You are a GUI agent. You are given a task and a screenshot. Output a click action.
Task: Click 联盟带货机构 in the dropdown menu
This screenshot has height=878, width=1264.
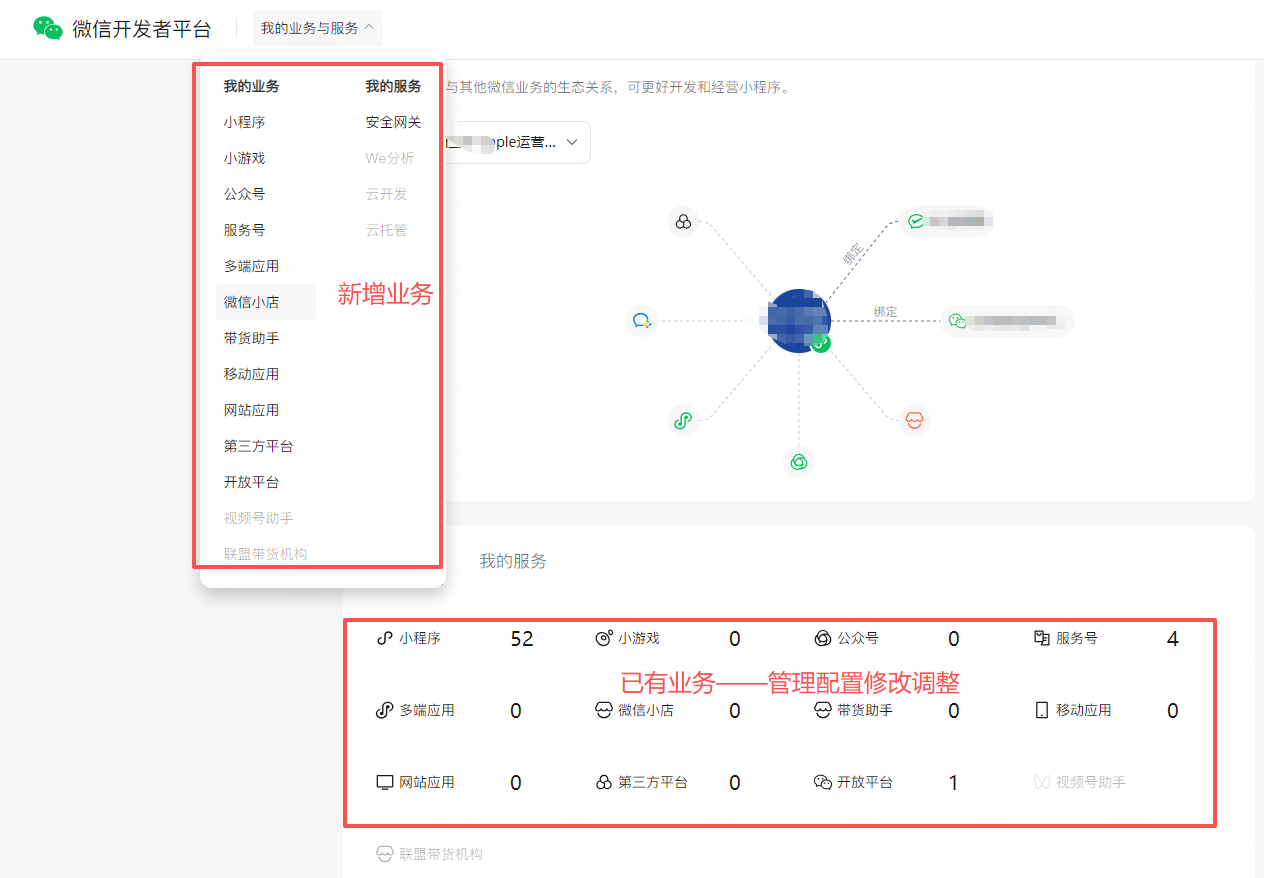pos(266,554)
